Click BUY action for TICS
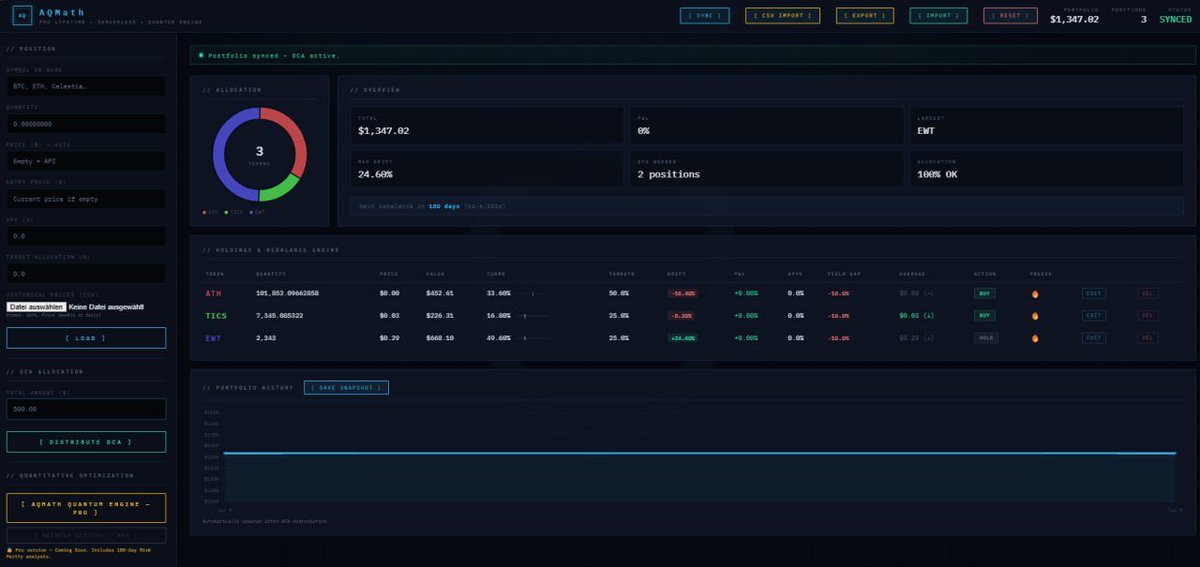This screenshot has height=567, width=1200. tap(985, 315)
